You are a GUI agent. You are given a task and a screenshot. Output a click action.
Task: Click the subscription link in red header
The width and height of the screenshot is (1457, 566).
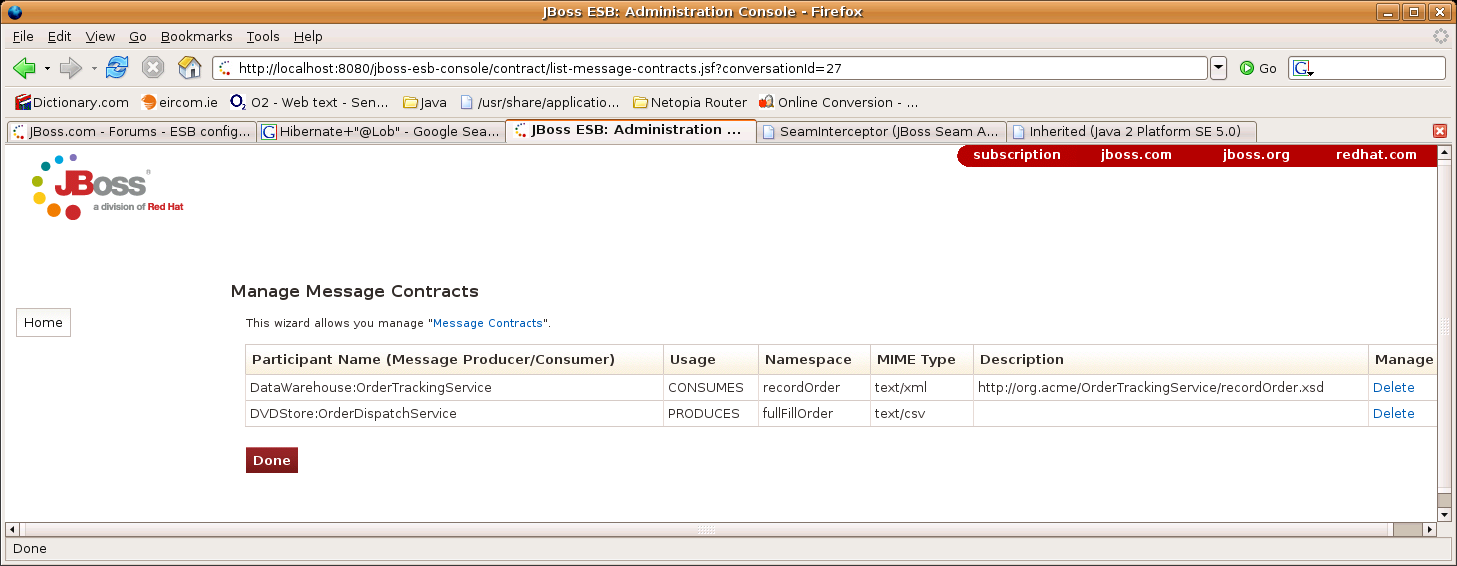pos(1017,155)
